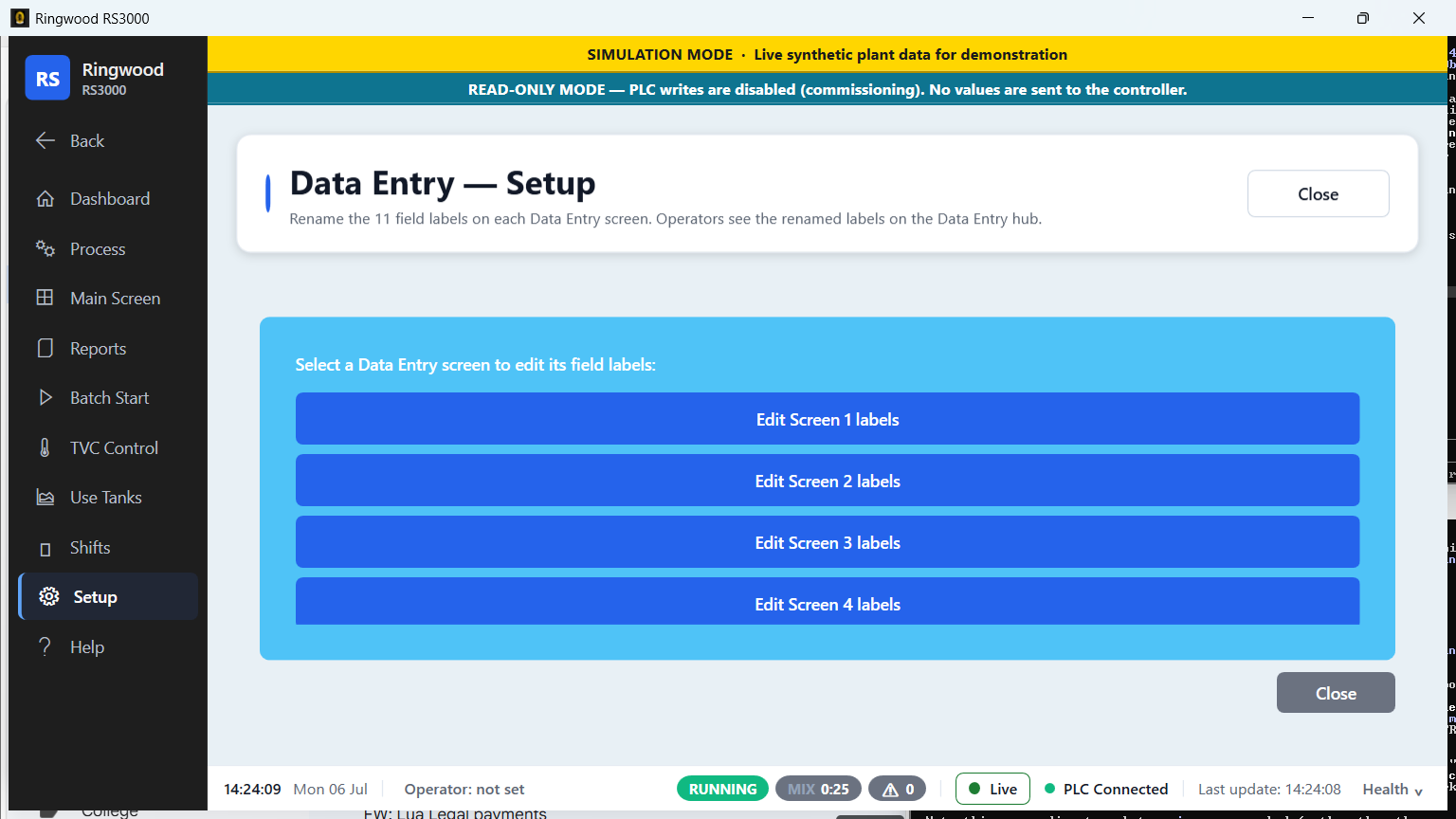Click the Help question mark icon

point(45,646)
